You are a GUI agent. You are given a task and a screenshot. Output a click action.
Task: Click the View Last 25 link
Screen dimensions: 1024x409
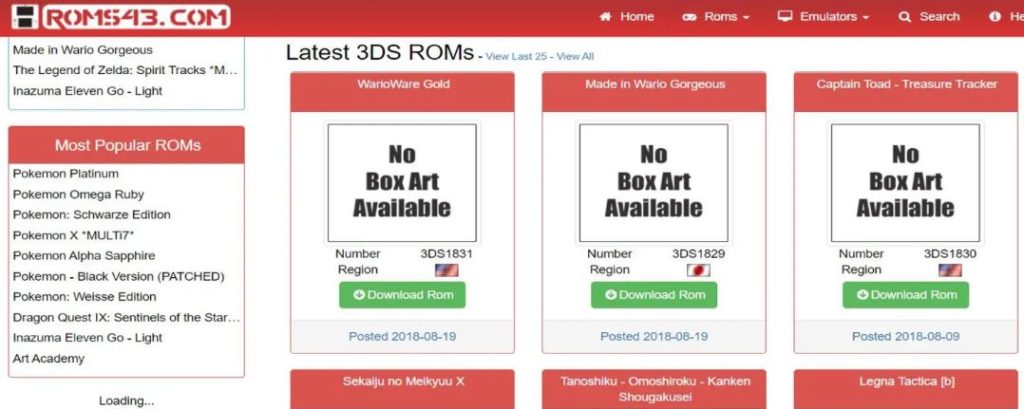516,56
